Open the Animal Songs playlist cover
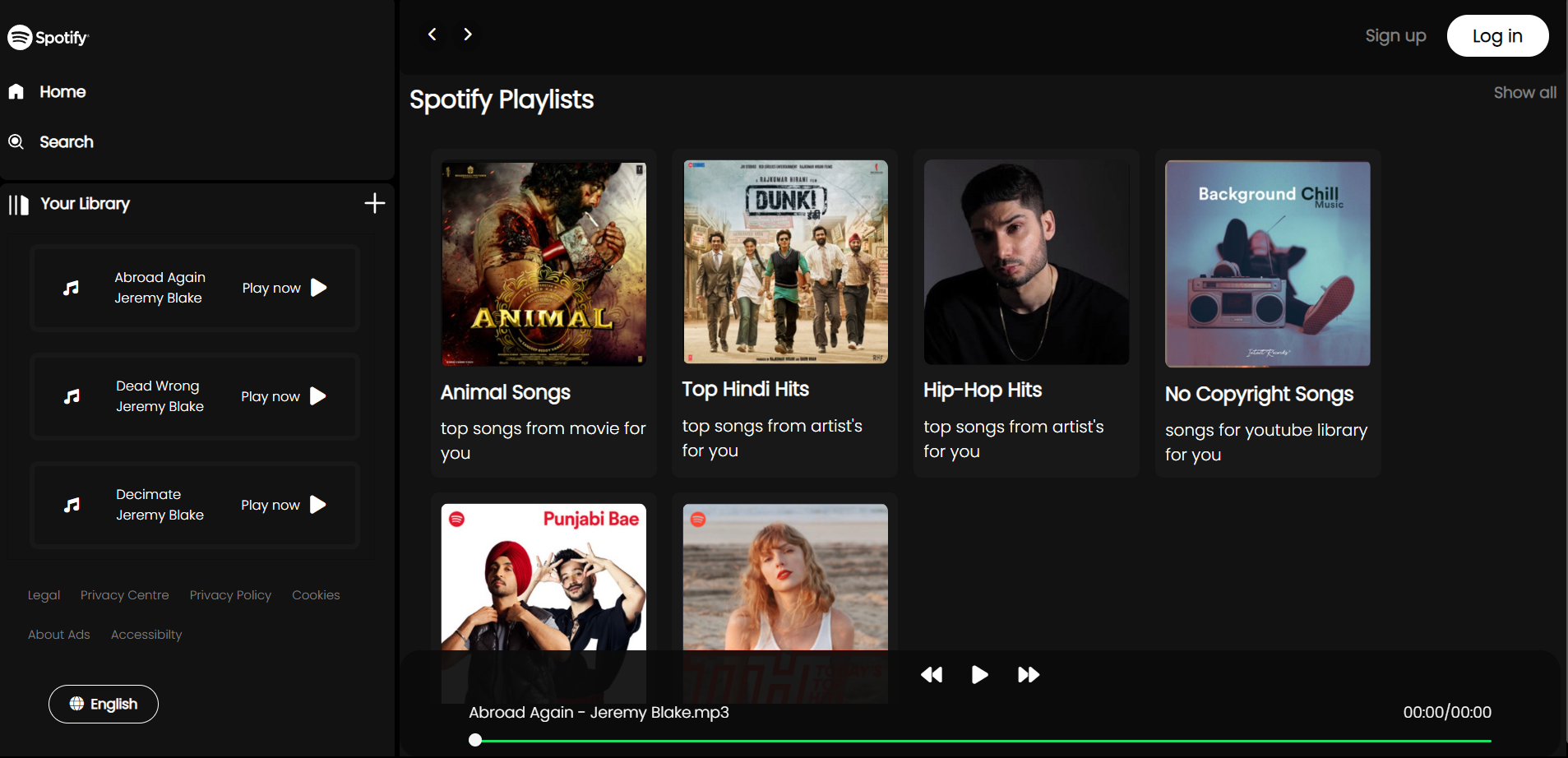 (x=543, y=263)
